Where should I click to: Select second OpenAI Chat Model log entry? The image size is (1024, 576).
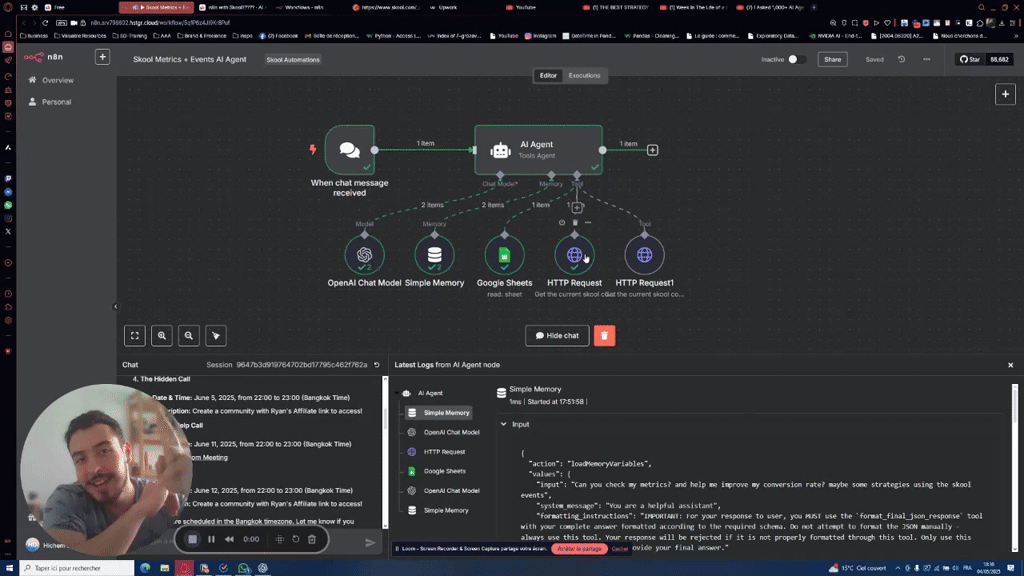(x=443, y=490)
